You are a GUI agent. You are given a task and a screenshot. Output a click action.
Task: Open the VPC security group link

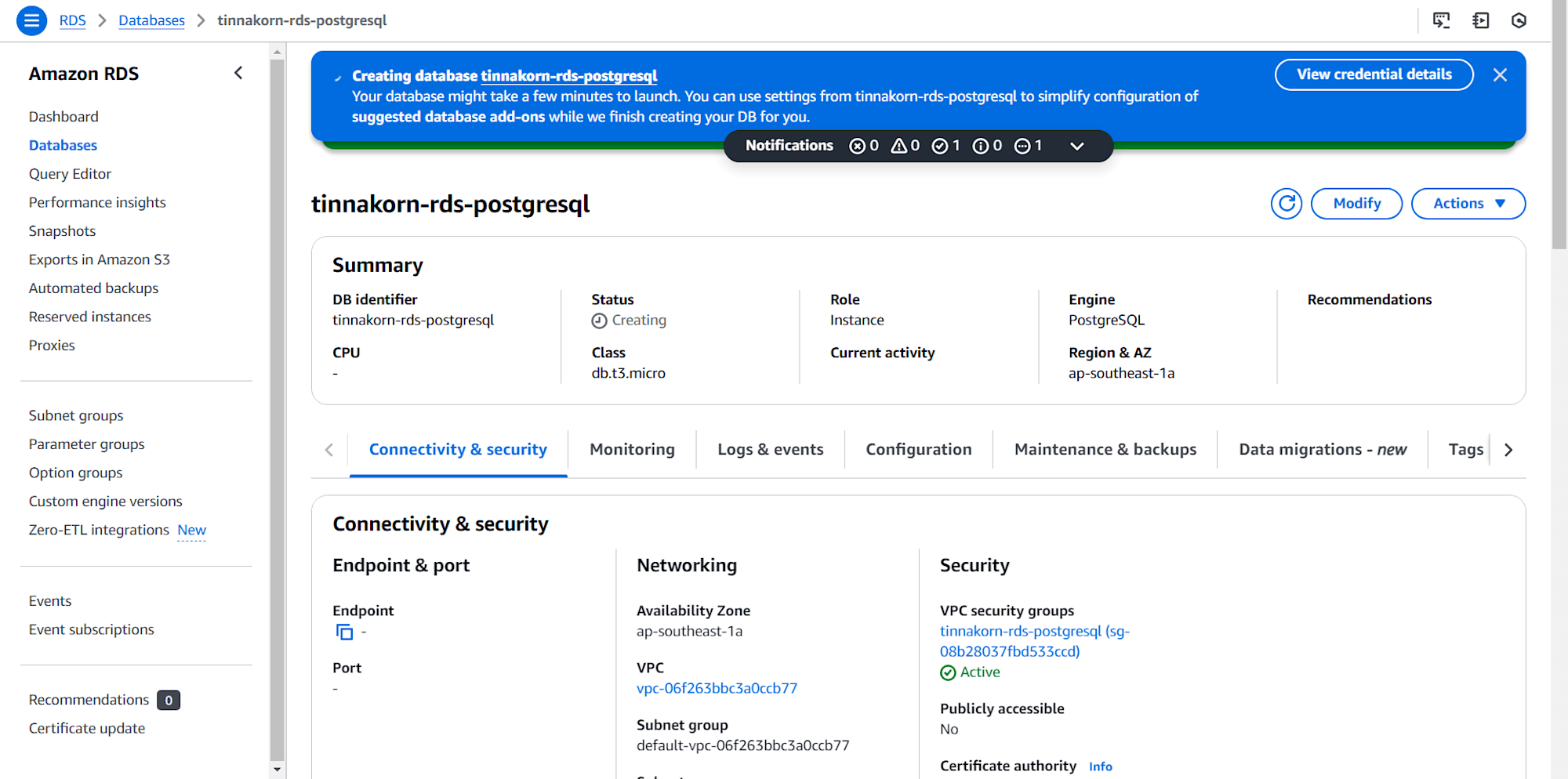1034,641
